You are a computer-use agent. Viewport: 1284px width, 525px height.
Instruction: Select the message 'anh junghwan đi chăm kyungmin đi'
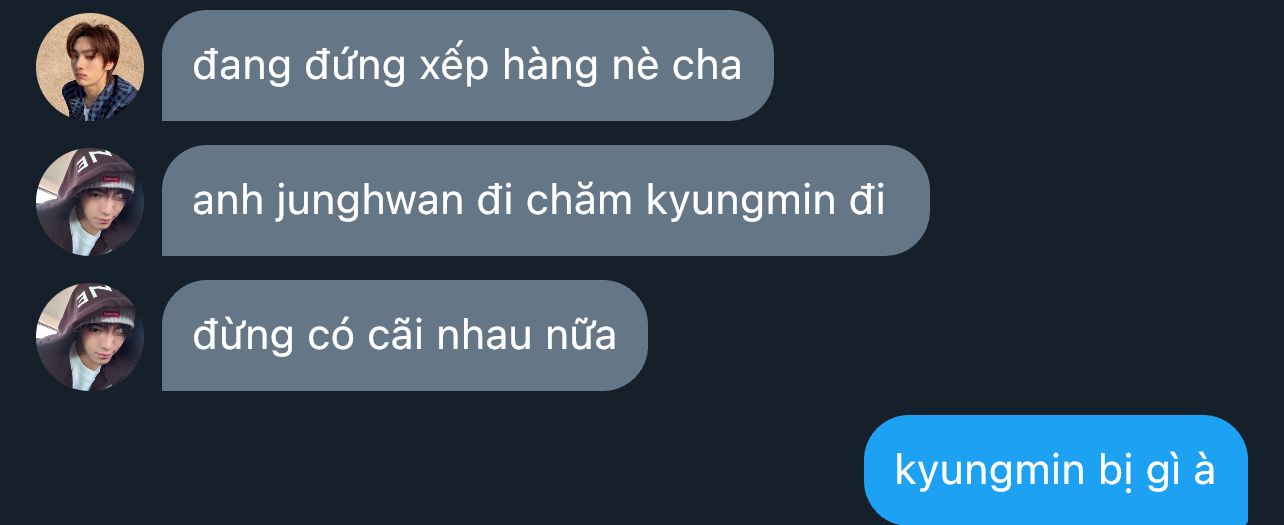[x=546, y=201]
